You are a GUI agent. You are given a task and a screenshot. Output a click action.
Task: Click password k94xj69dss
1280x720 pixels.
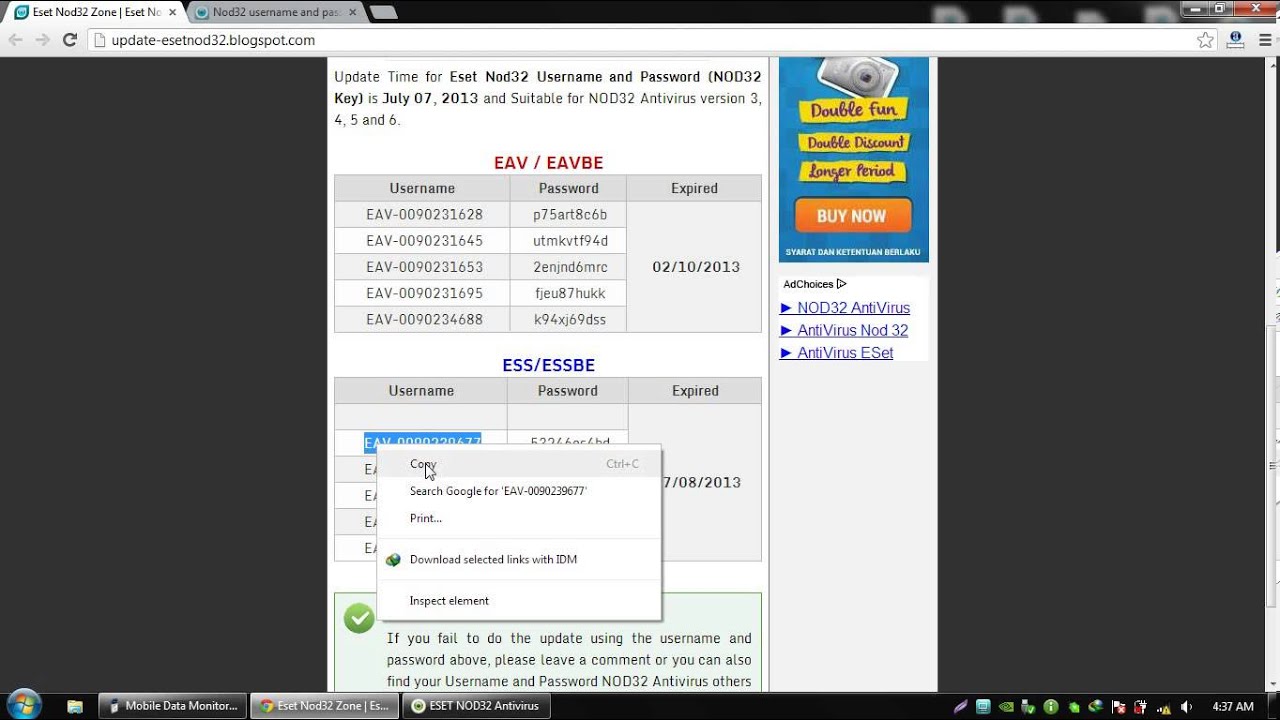tap(570, 320)
